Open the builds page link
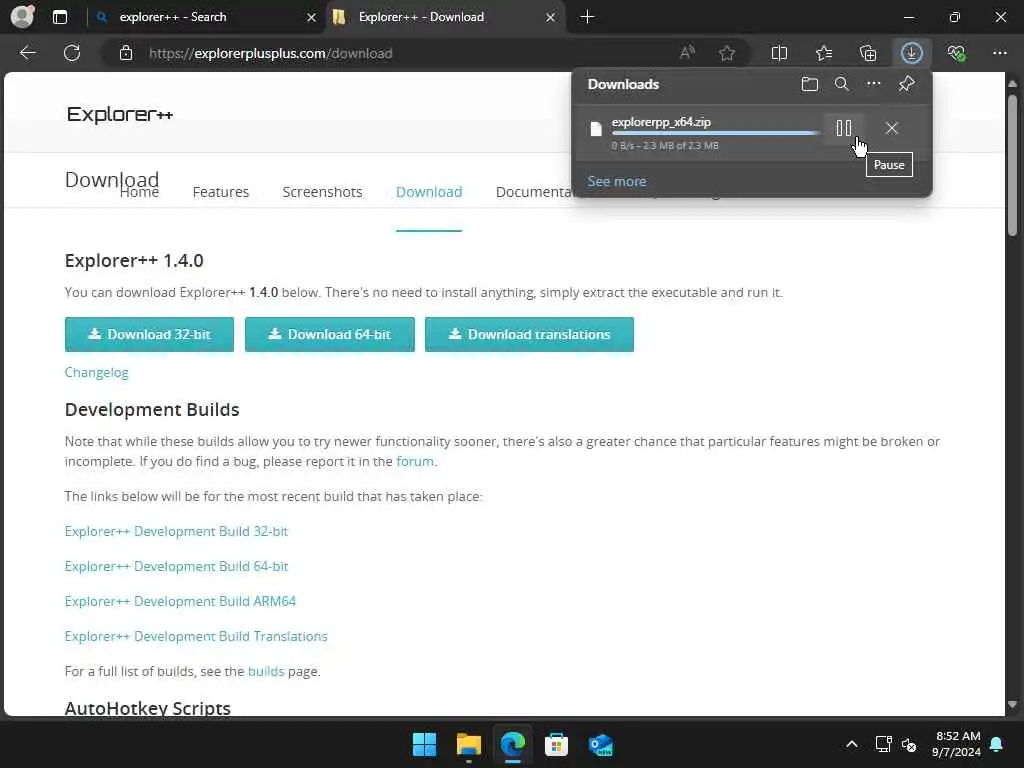Image resolution: width=1024 pixels, height=768 pixels. [x=266, y=671]
